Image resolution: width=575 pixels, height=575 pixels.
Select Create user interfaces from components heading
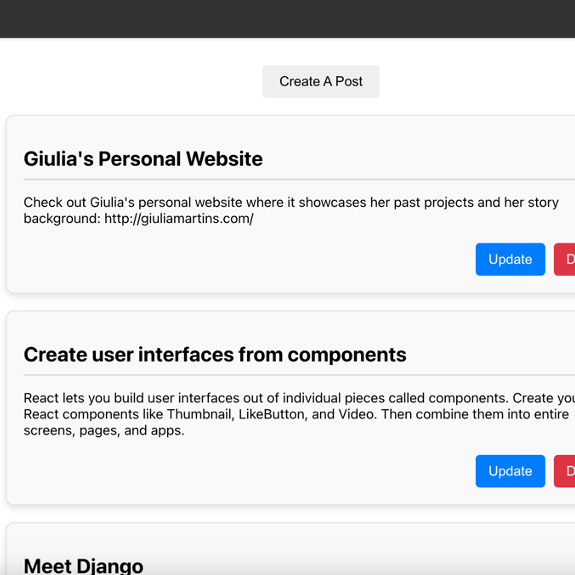[215, 355]
